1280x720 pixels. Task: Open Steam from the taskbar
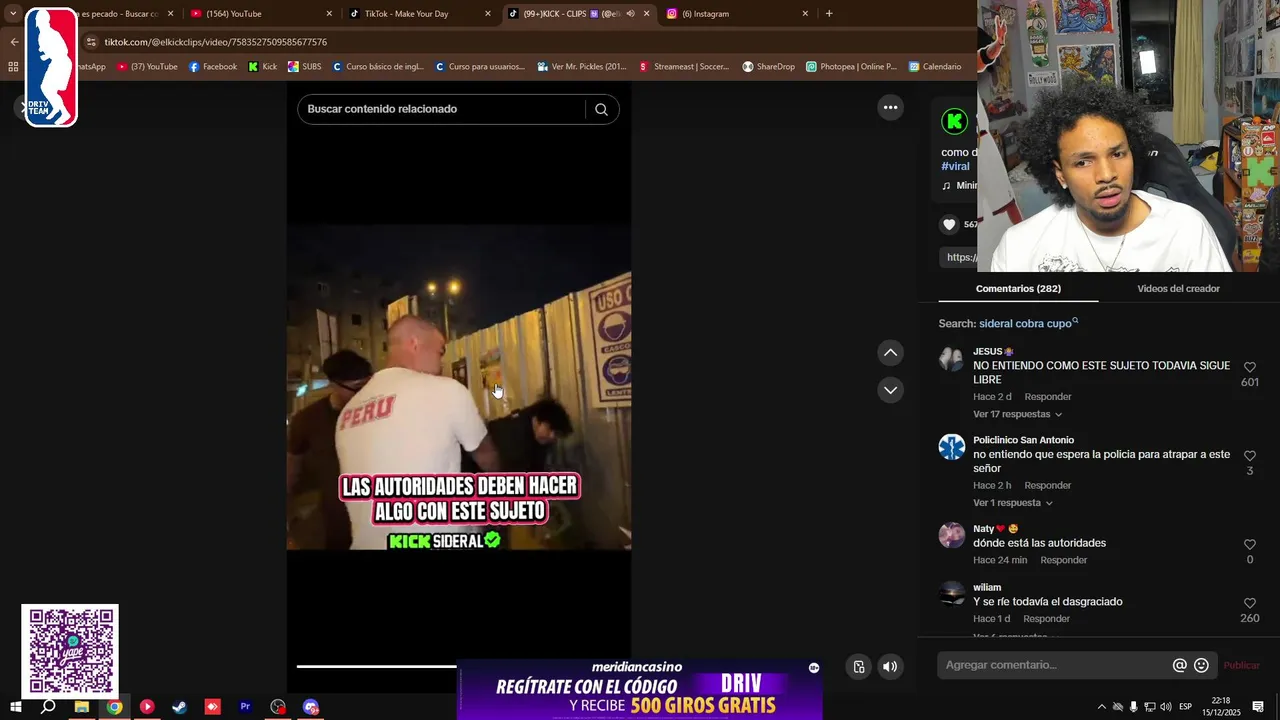[179, 707]
